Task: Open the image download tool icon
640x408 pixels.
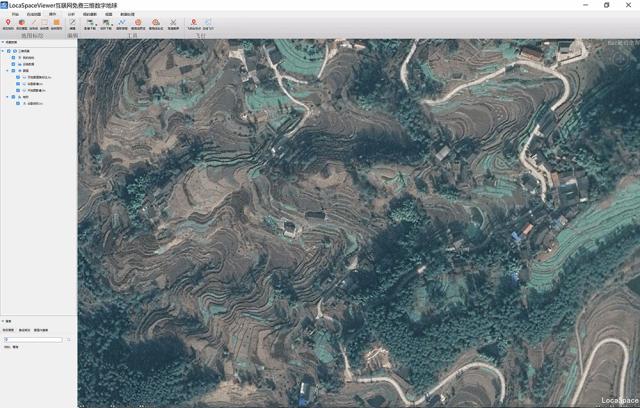Action: click(x=89, y=22)
